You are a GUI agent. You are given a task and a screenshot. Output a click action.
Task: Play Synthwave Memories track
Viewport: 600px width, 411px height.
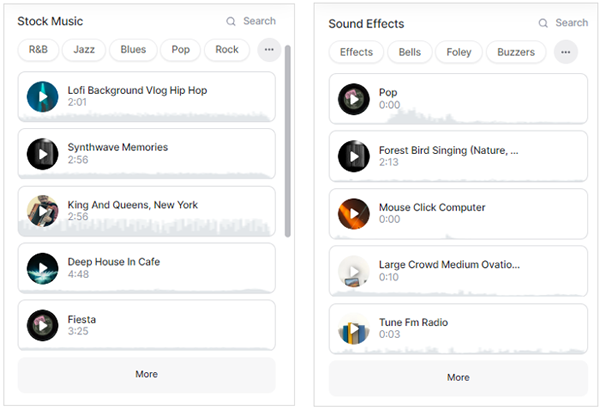click(42, 154)
